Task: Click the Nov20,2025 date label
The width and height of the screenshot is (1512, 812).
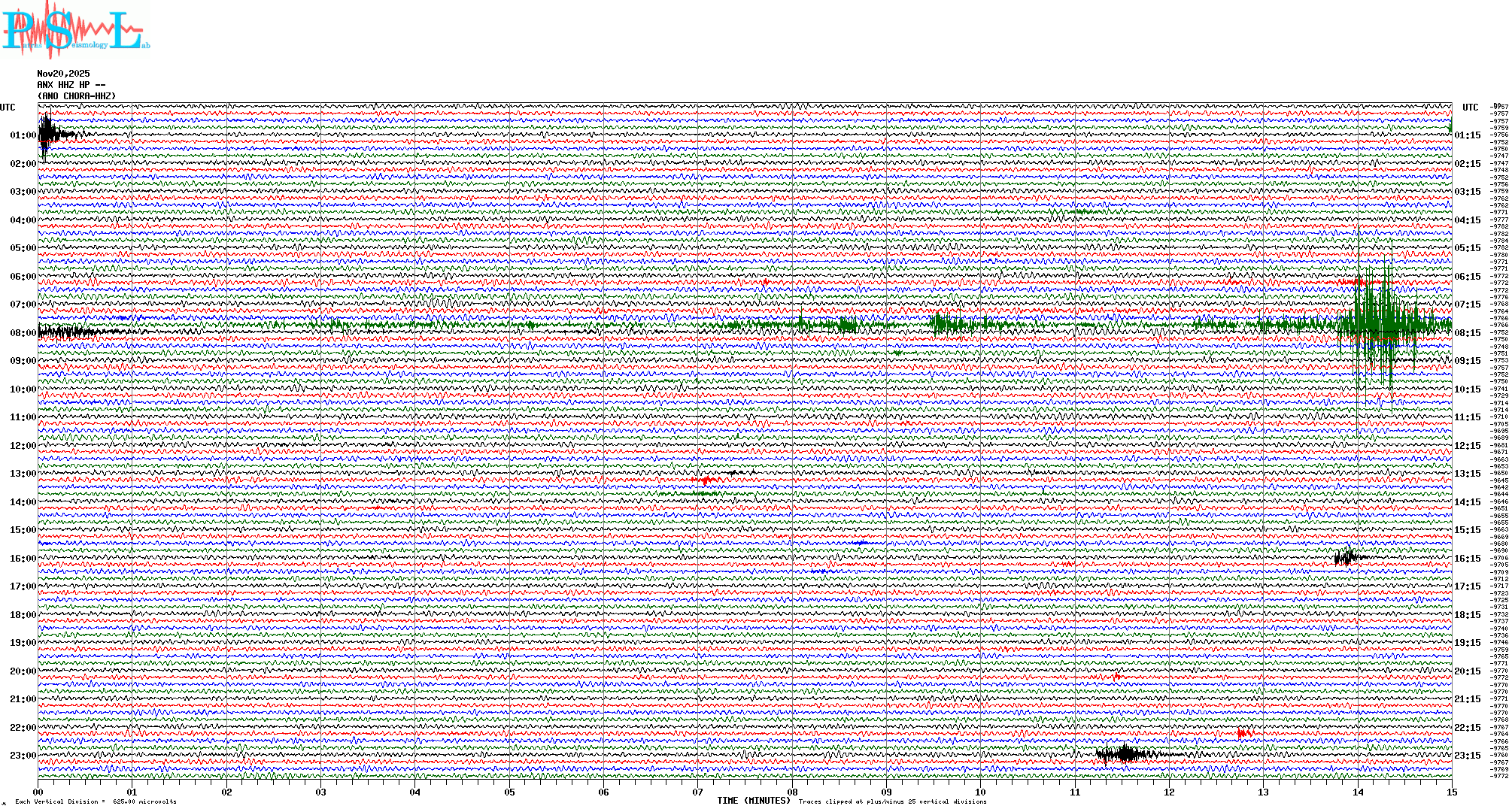Action: coord(63,74)
